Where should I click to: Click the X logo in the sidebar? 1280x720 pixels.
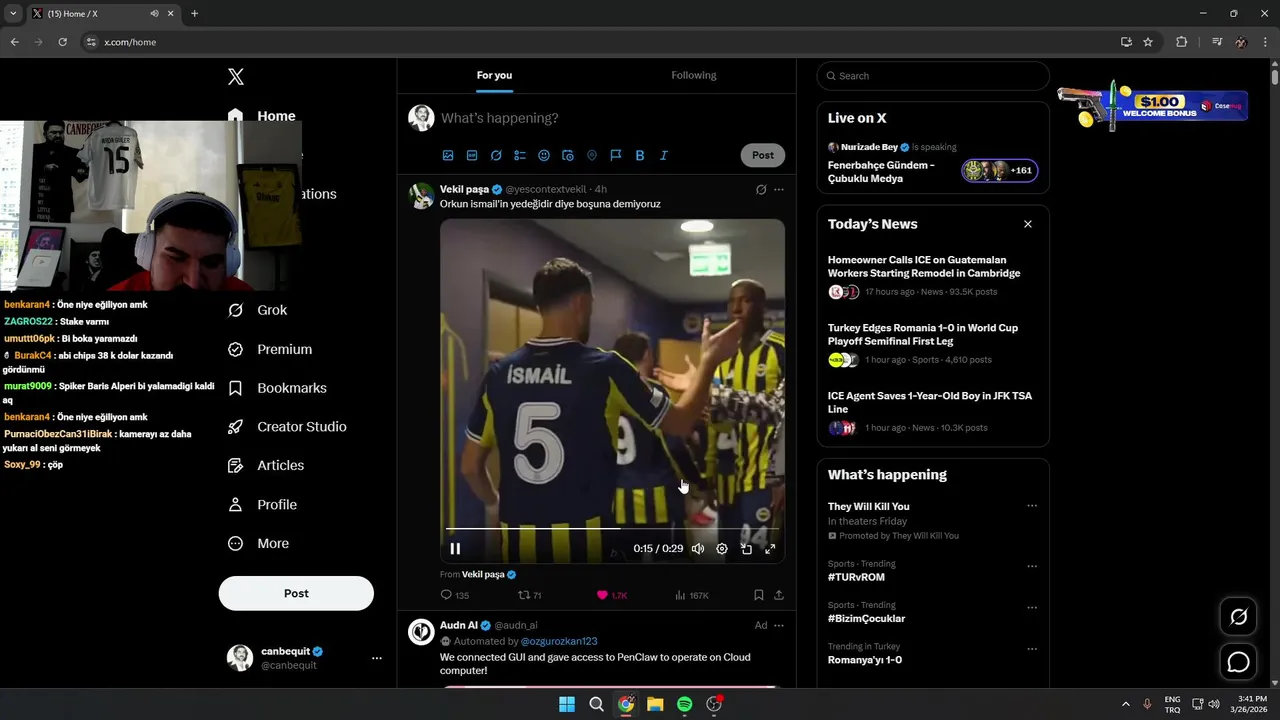click(x=236, y=77)
